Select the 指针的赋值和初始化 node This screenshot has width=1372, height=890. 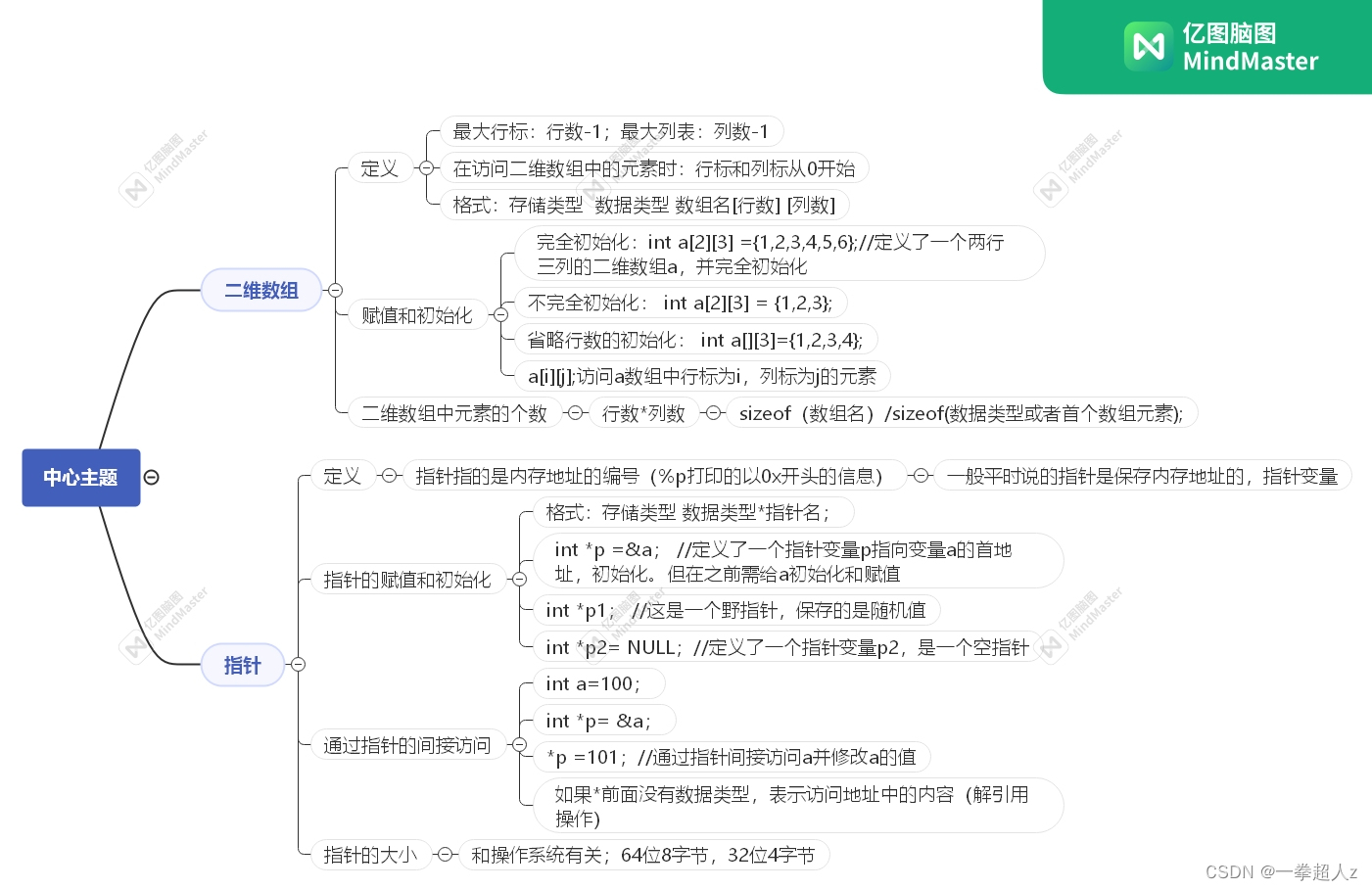[407, 580]
